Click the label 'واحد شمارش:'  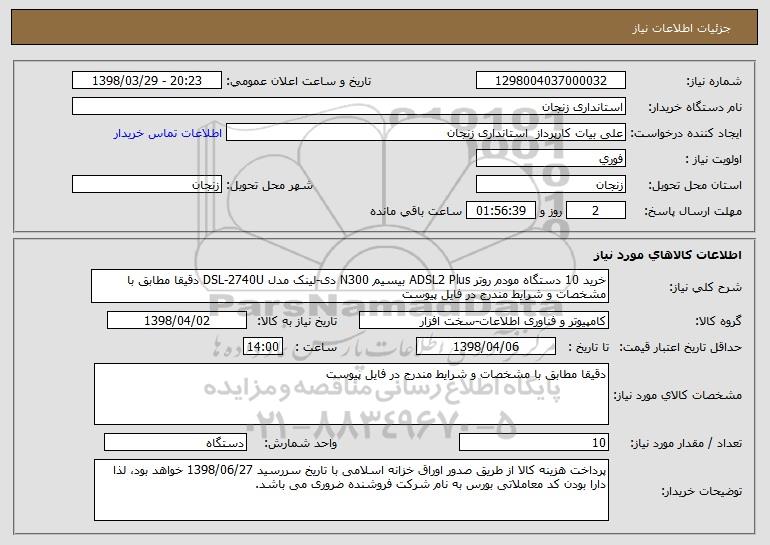(301, 443)
